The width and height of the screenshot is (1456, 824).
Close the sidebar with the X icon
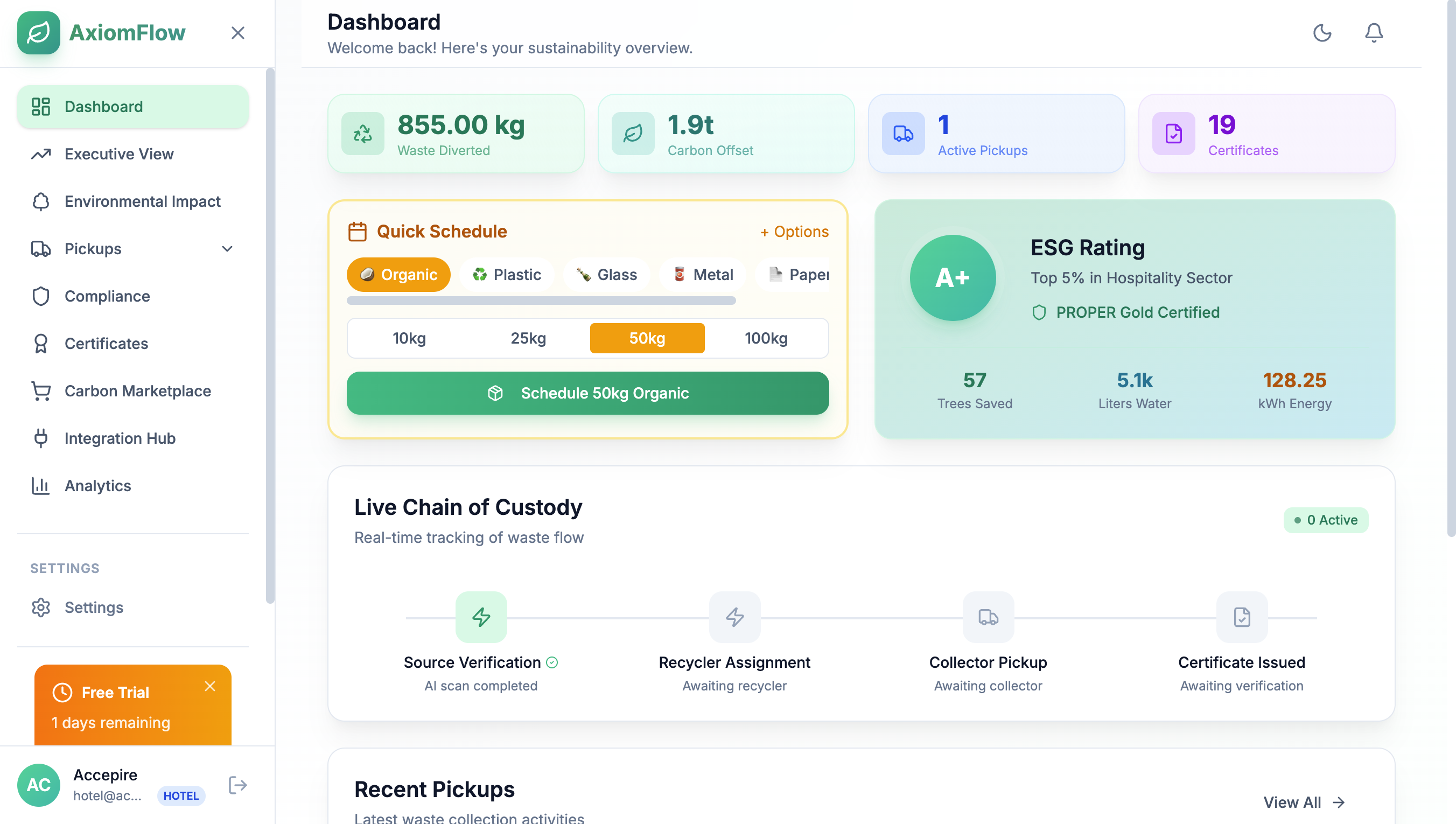237,33
